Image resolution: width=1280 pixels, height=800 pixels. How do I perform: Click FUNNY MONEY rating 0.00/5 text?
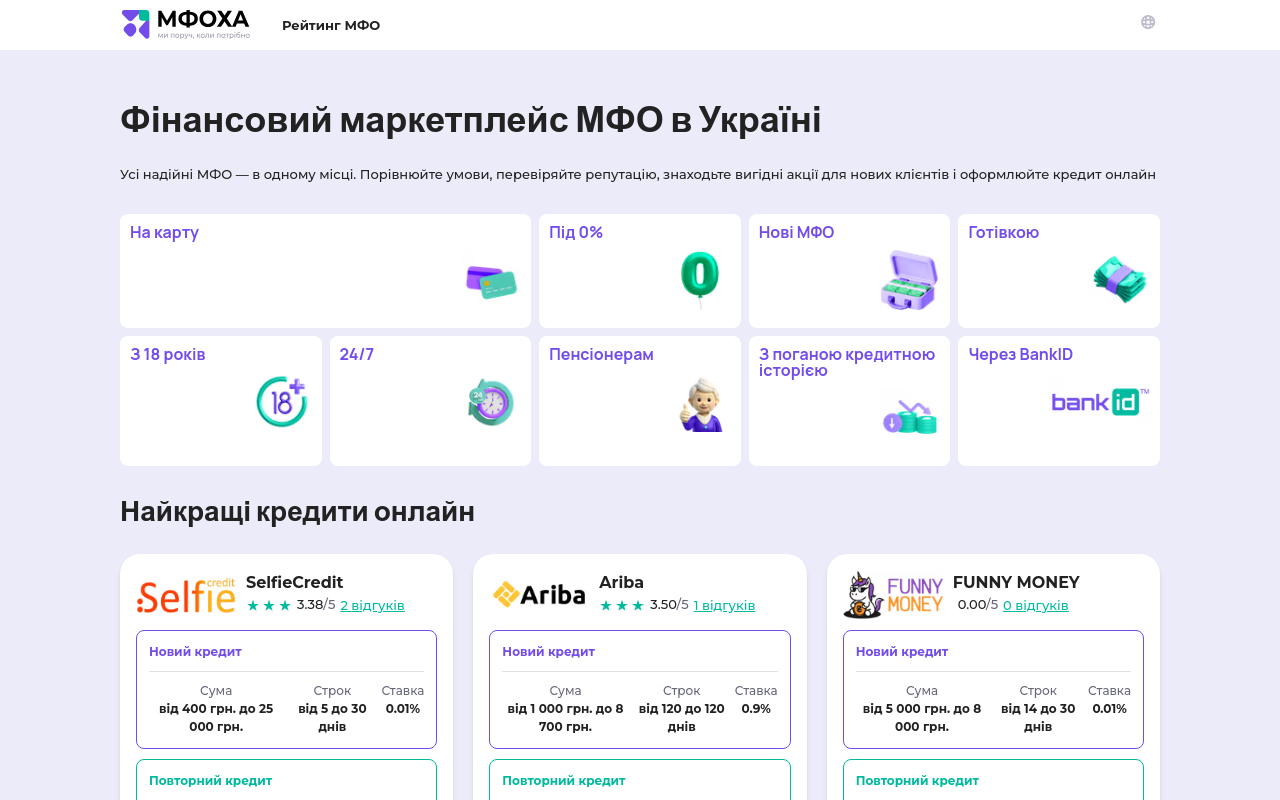tap(978, 604)
